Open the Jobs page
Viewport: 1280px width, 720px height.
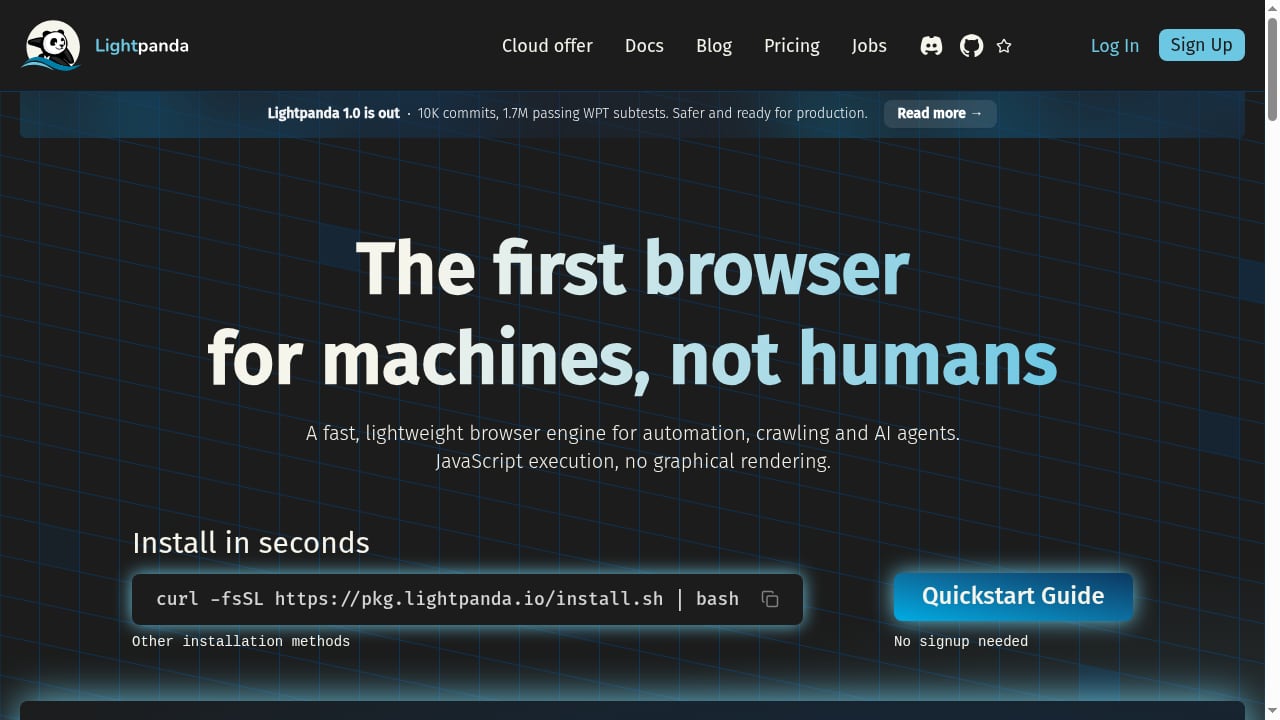869,46
